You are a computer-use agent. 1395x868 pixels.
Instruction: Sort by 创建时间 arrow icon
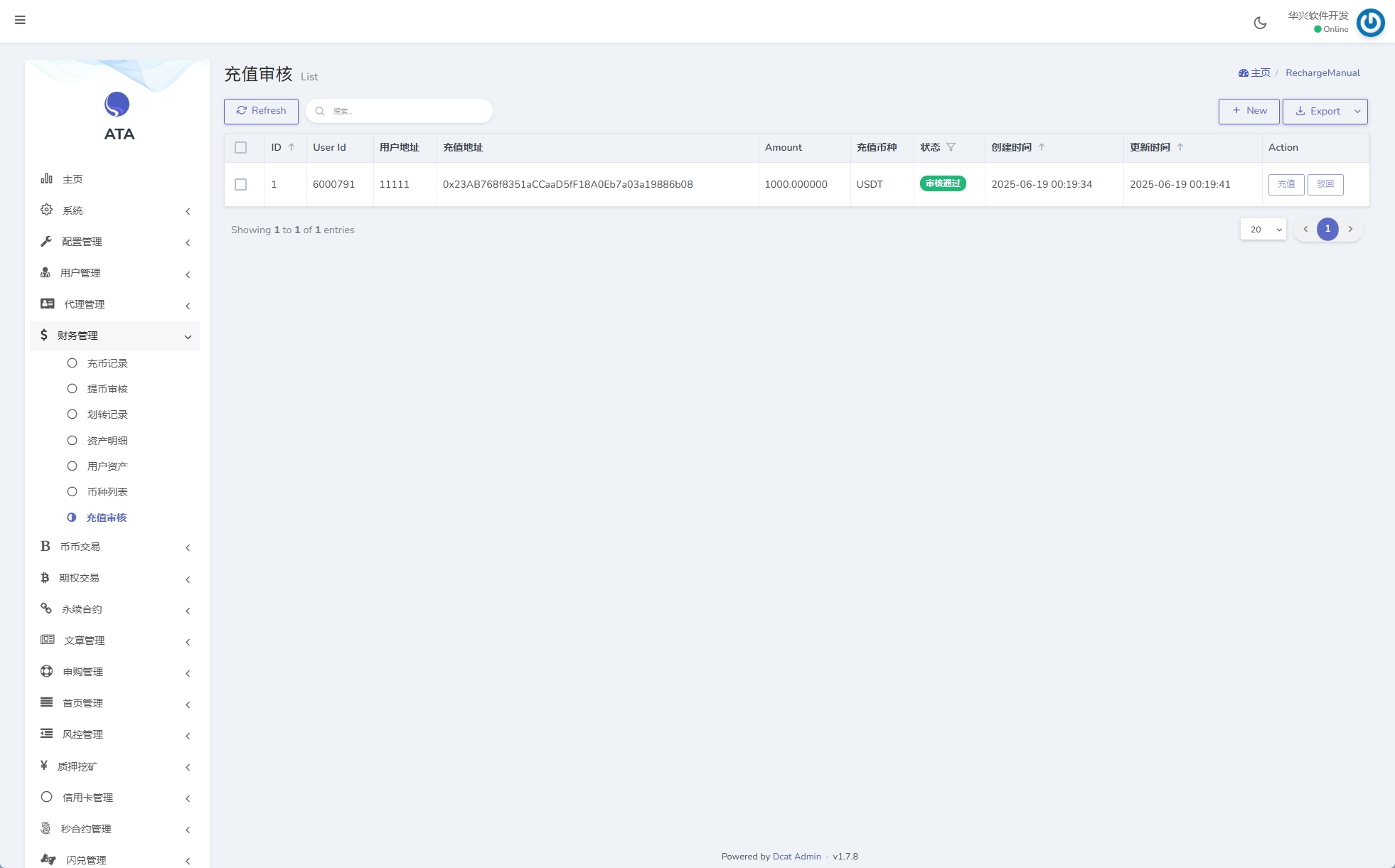pos(1042,147)
